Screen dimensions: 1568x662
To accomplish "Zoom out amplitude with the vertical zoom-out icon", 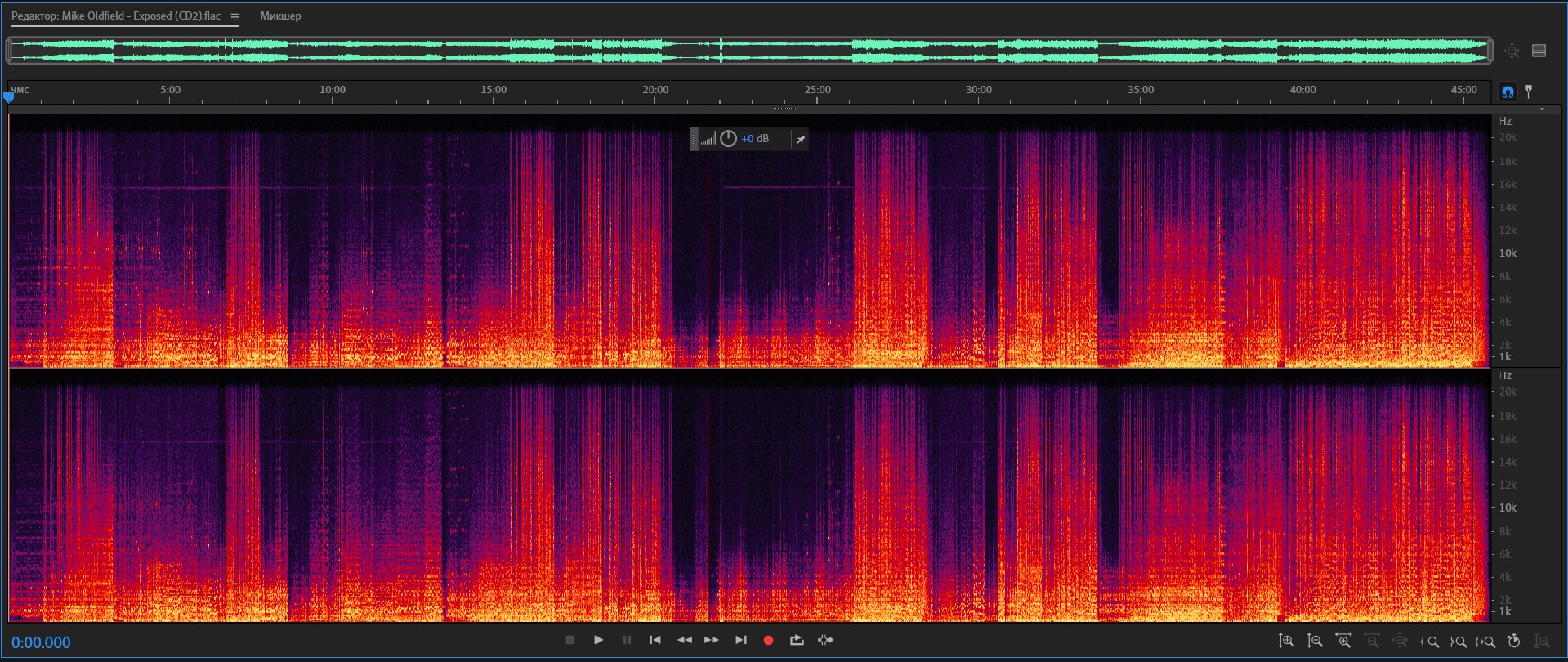I will (1315, 642).
